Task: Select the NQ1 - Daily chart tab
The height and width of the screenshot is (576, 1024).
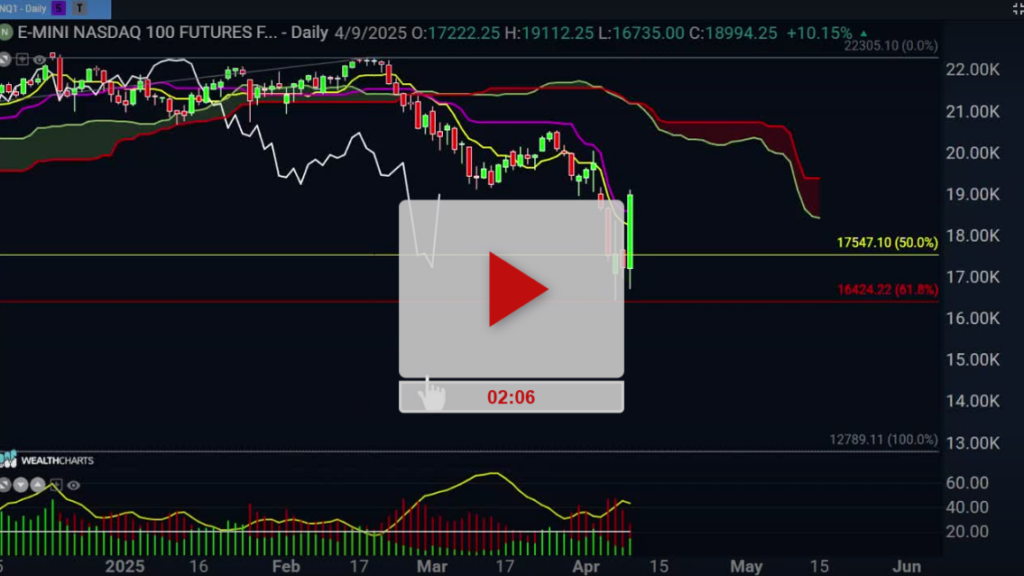Action: pos(24,8)
